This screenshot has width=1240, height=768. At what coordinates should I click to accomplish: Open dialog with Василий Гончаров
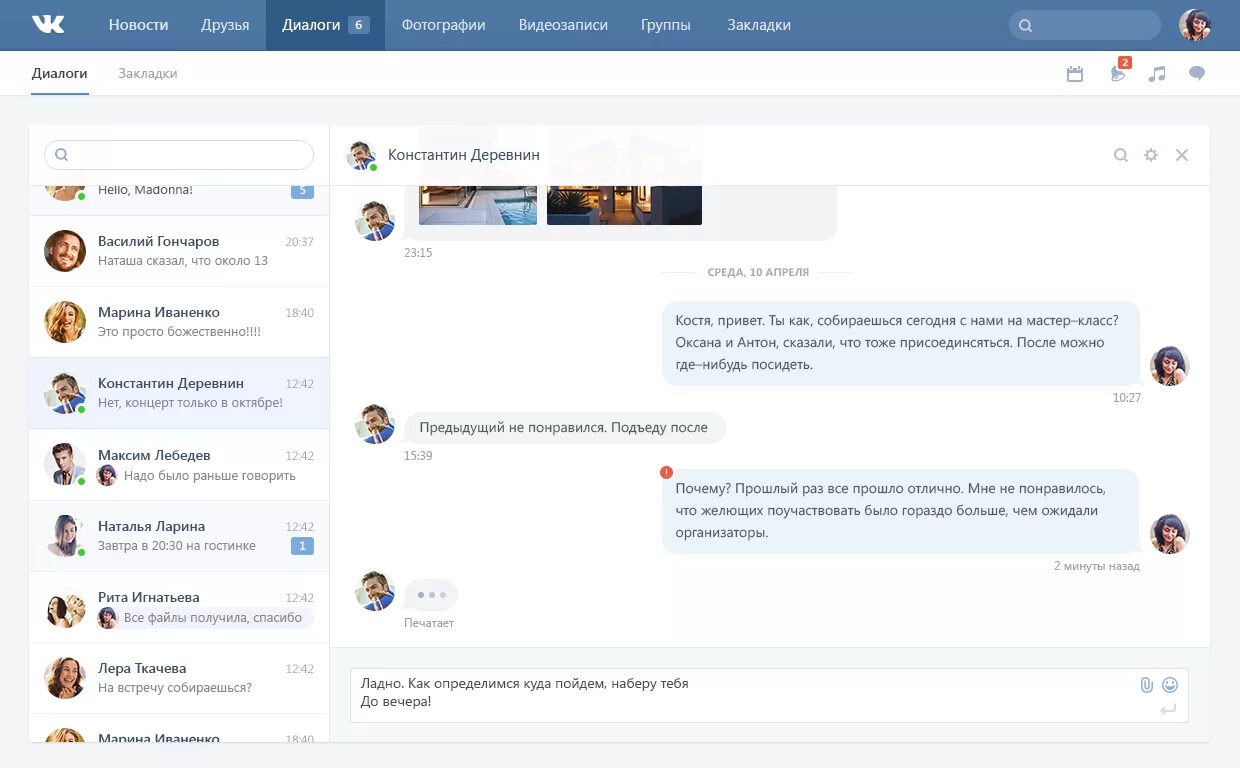[179, 251]
